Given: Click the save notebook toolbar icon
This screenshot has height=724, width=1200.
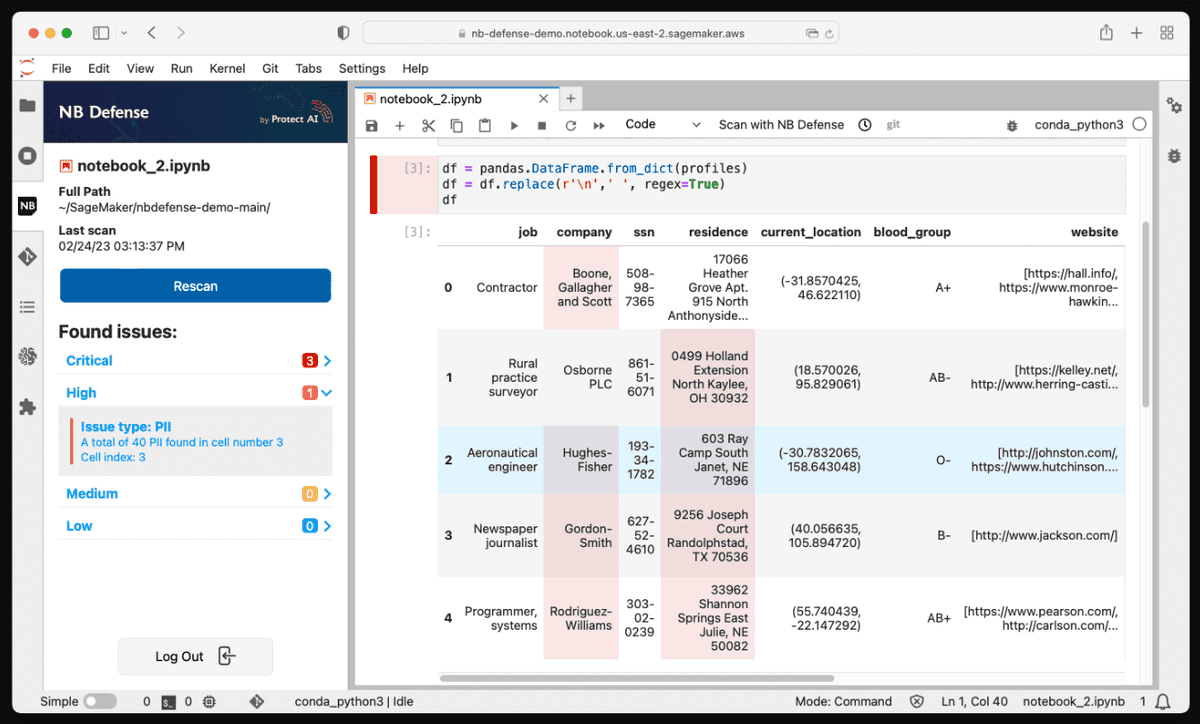Looking at the screenshot, I should (372, 126).
